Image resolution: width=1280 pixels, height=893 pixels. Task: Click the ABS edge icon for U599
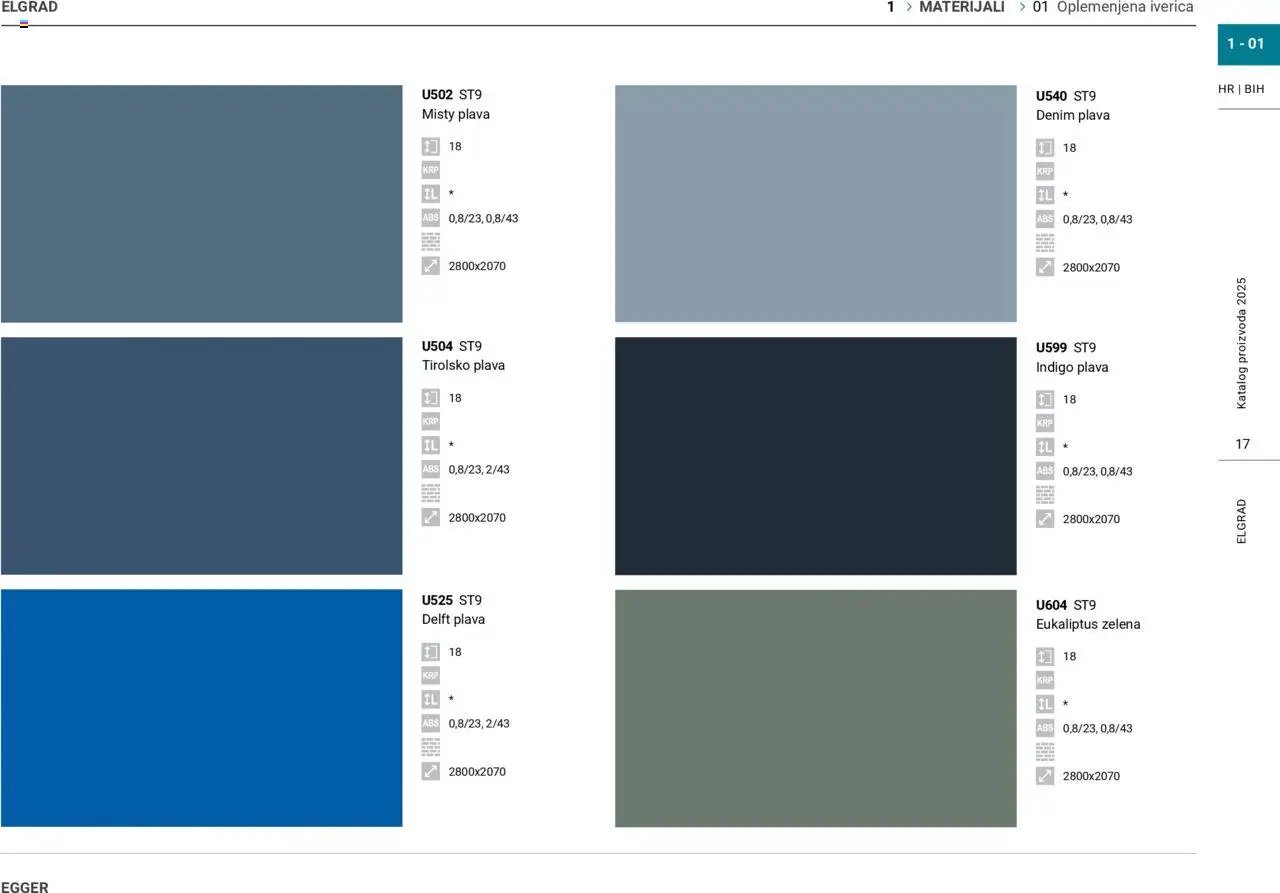tap(1044, 471)
